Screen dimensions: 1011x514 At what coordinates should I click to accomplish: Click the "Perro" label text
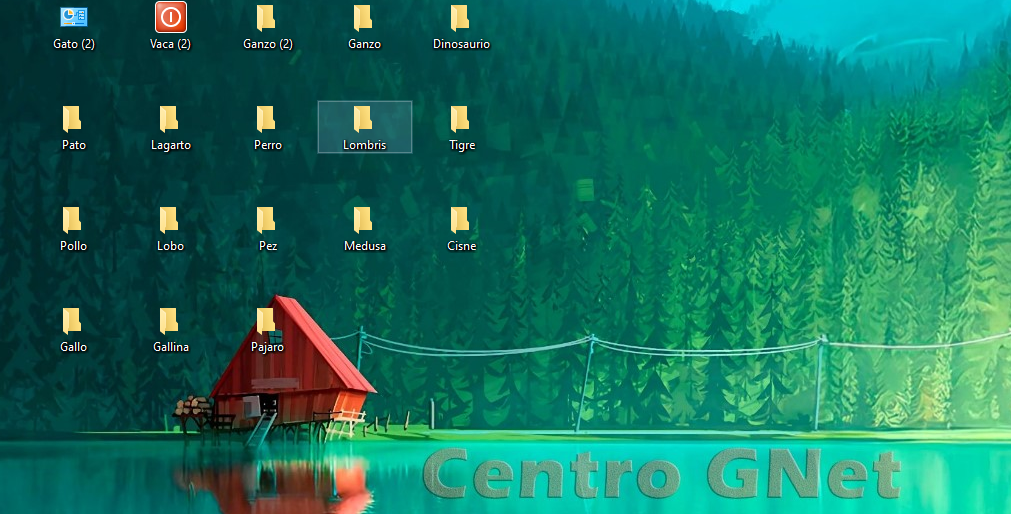[x=268, y=145]
